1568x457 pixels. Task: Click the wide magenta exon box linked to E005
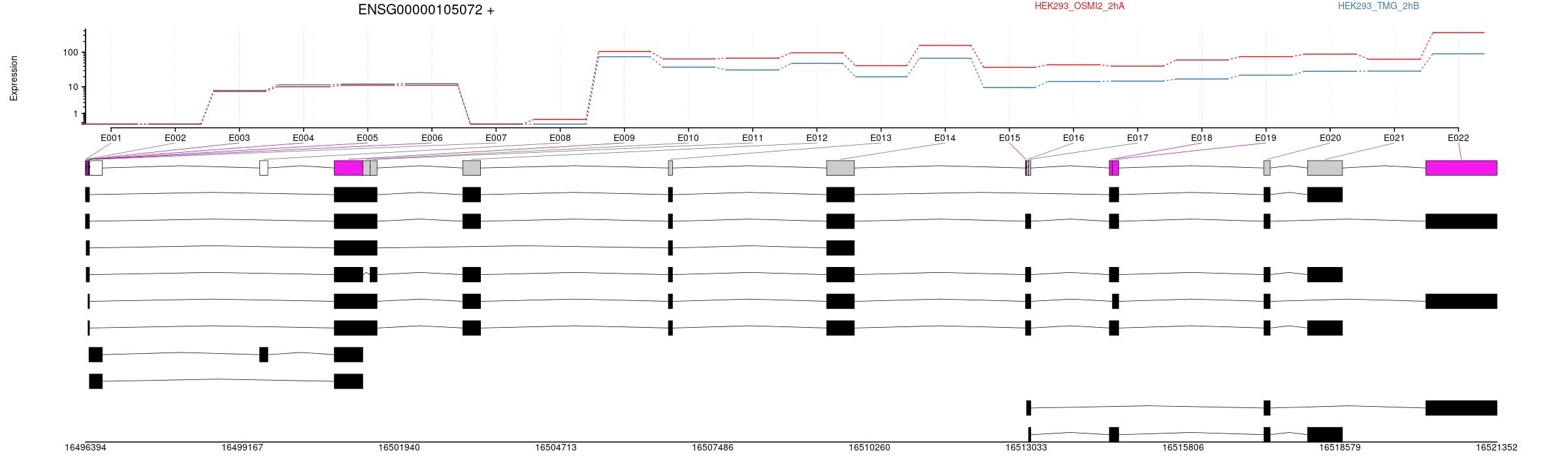pyautogui.click(x=348, y=168)
